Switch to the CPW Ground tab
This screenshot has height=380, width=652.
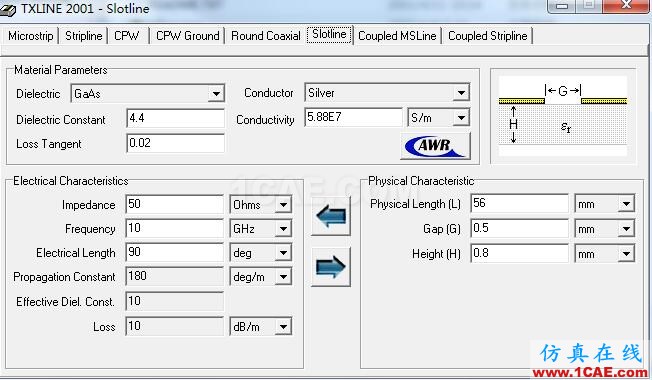tap(188, 36)
